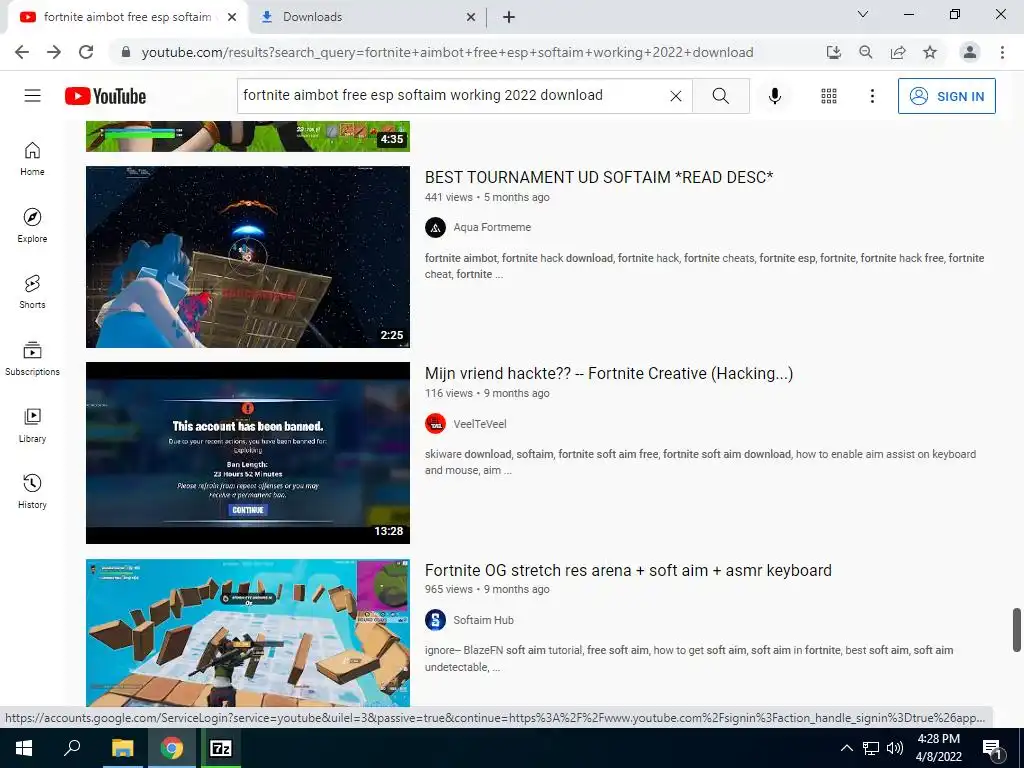1024x768 pixels.
Task: Click the account banned video thumbnail
Action: tap(248, 453)
